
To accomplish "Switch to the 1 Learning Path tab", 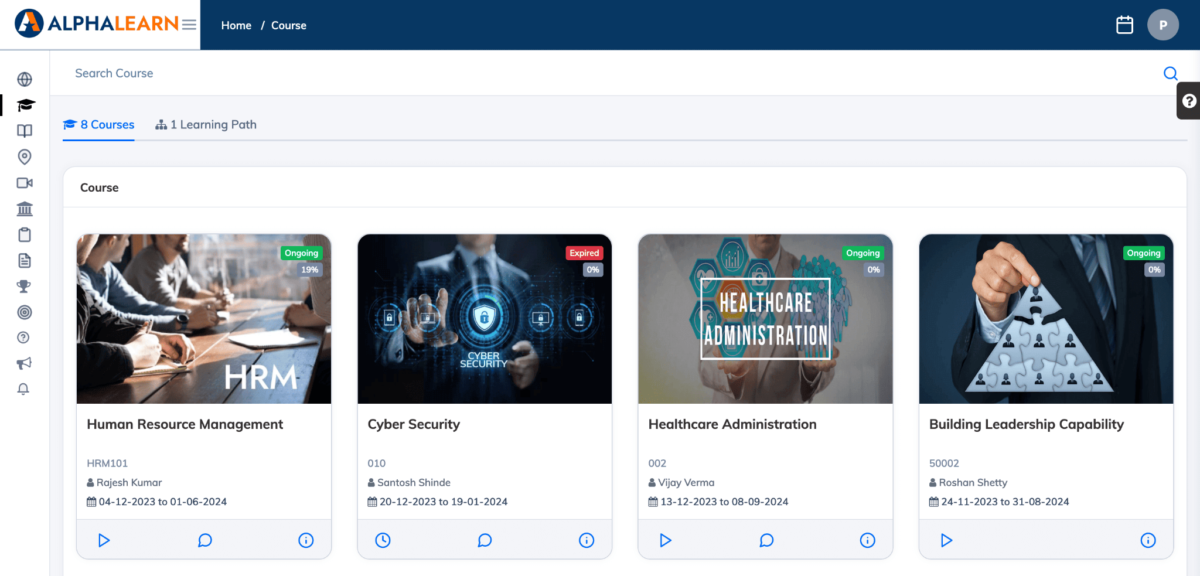I will pos(205,125).
